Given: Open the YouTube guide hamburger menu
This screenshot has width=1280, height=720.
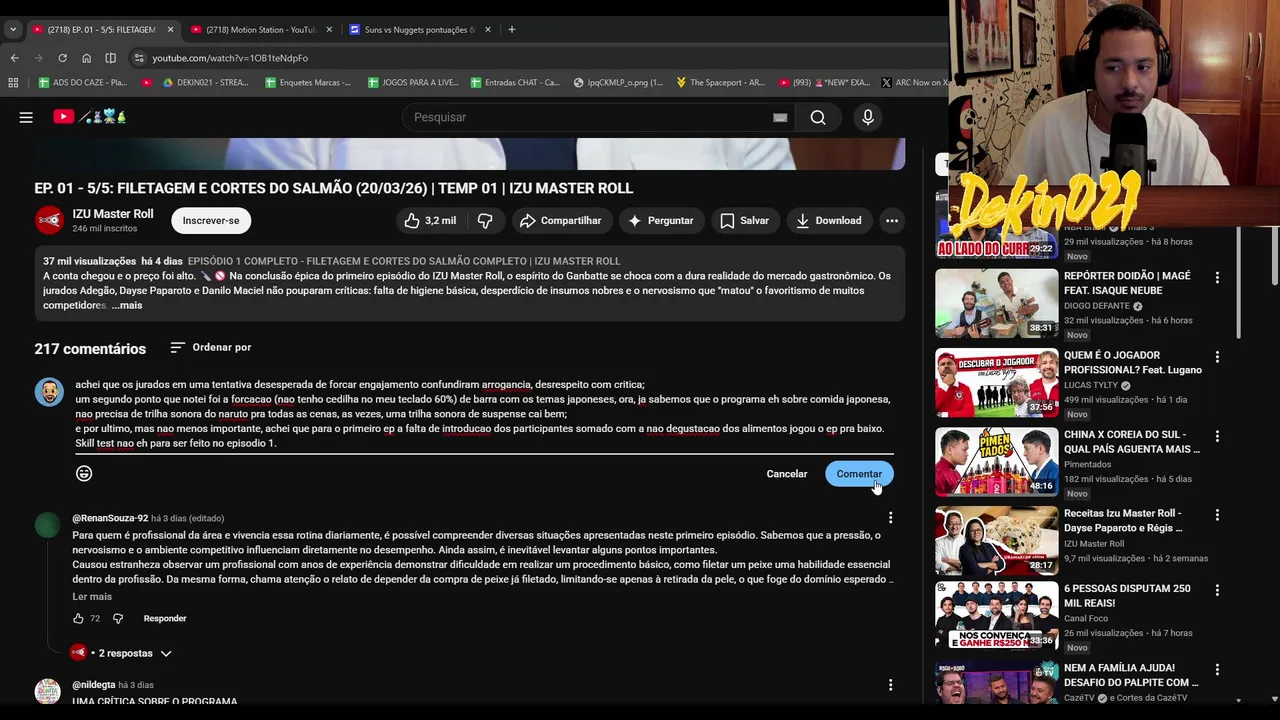Looking at the screenshot, I should pyautogui.click(x=26, y=117).
